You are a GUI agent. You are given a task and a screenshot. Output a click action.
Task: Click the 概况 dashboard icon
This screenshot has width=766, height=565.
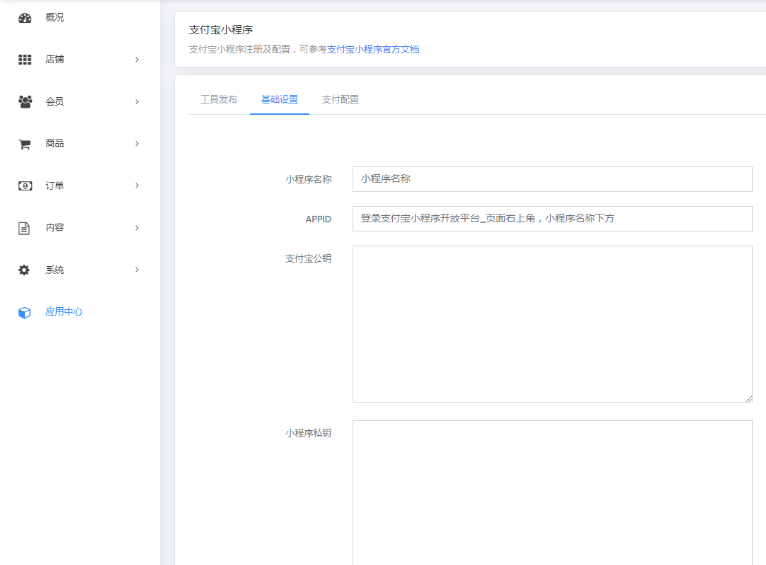pyautogui.click(x=25, y=18)
